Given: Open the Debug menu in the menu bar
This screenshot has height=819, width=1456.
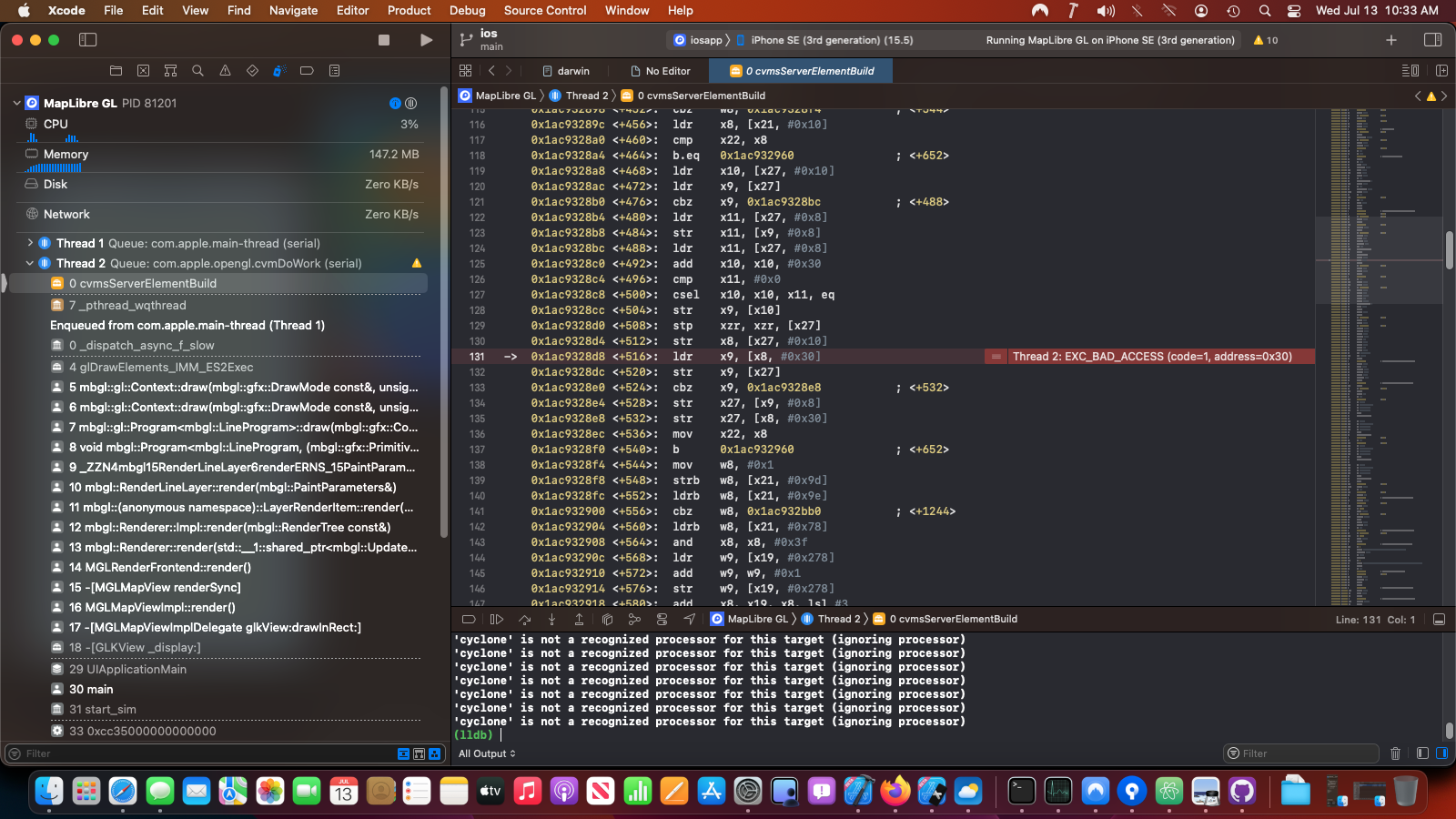Looking at the screenshot, I should click(x=468, y=11).
